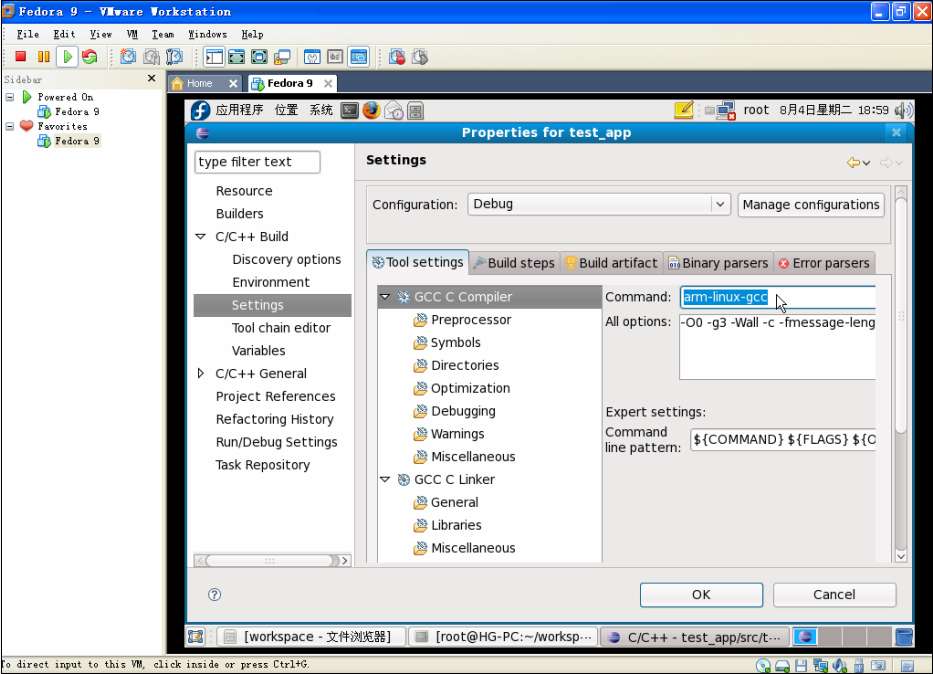Image resolution: width=933 pixels, height=674 pixels.
Task: Switch to C/C++ test_app taskbar window
Action: (x=695, y=637)
